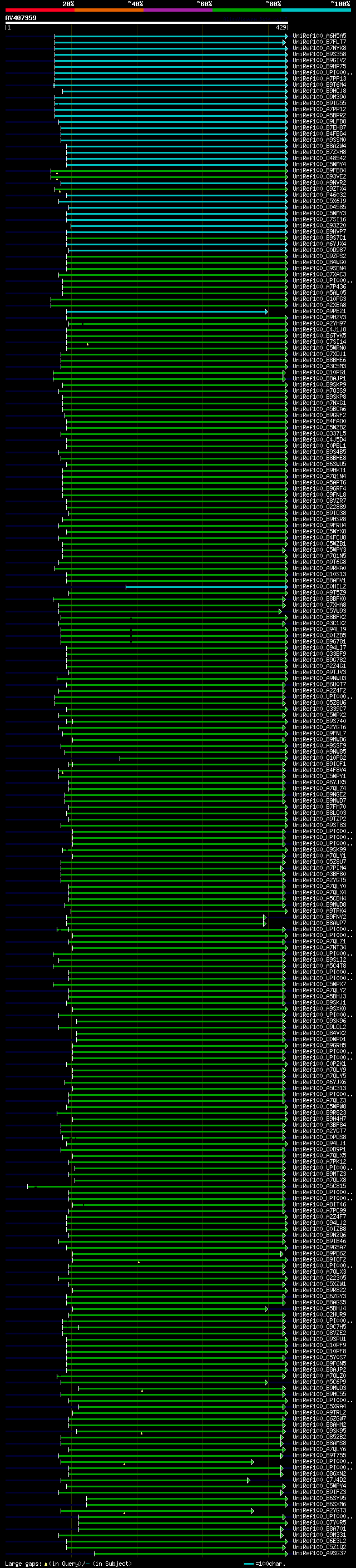Viewport: 356px width, 1568px height.
Task: Select the UniRef100_Q9M331 label
Action: pos(319,1535)
